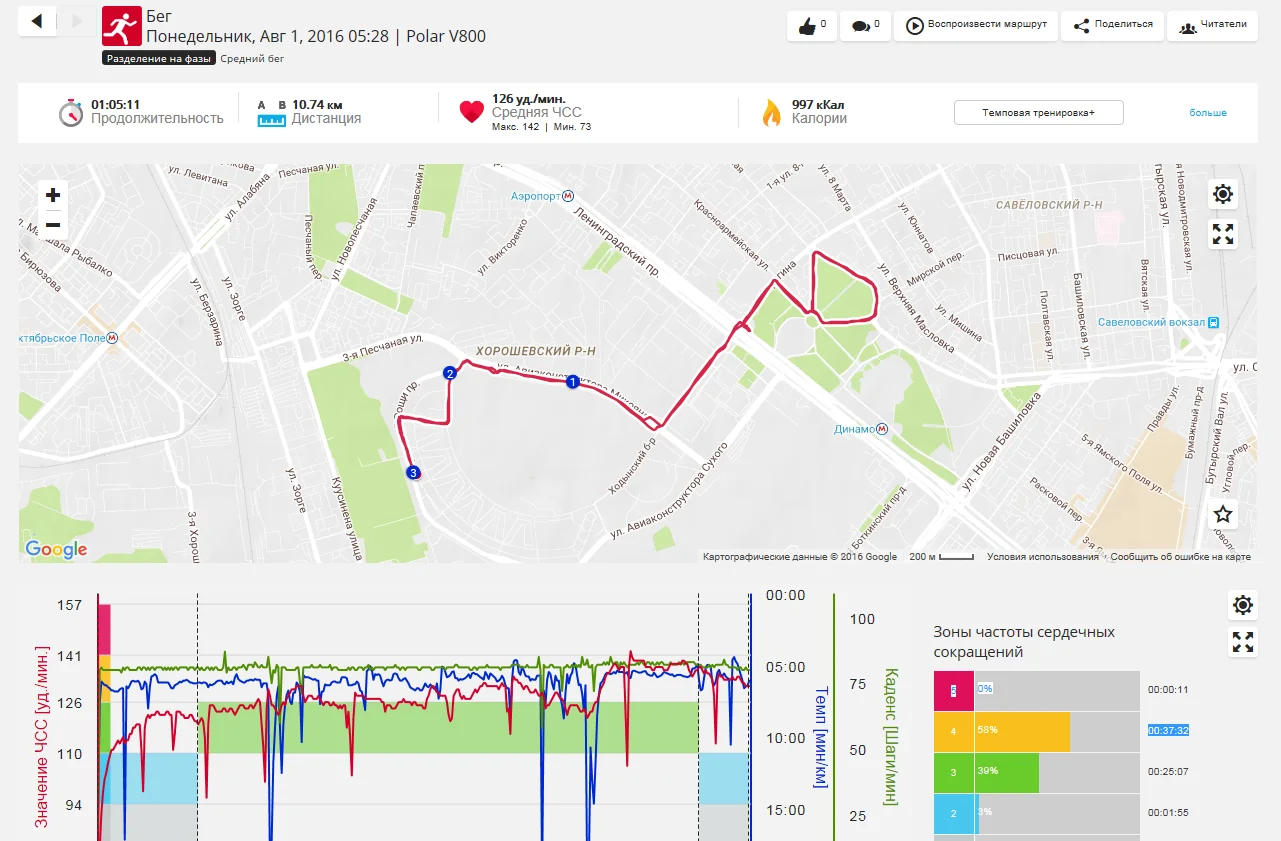Zoom in on the map
This screenshot has width=1281, height=841.
[53, 195]
